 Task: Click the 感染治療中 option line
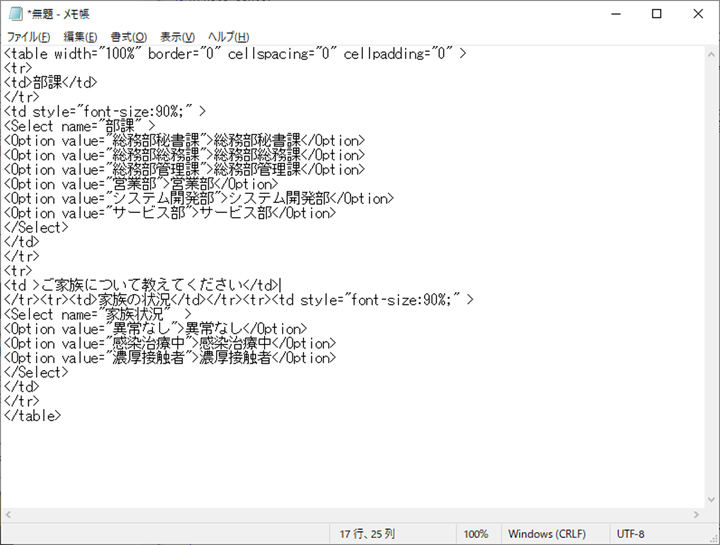(x=170, y=343)
